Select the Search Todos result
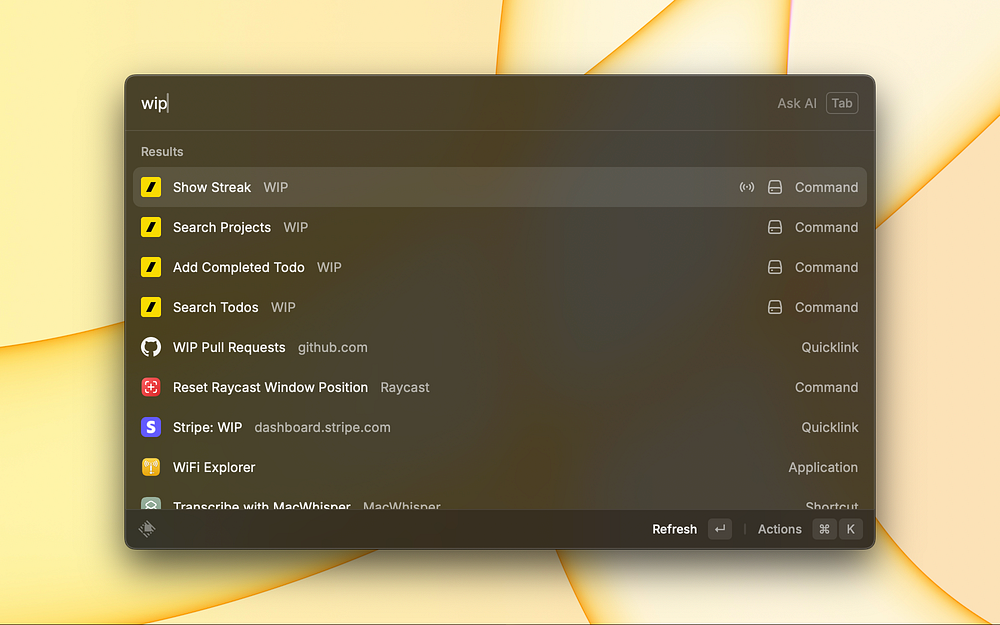1000x625 pixels. pyautogui.click(x=500, y=307)
